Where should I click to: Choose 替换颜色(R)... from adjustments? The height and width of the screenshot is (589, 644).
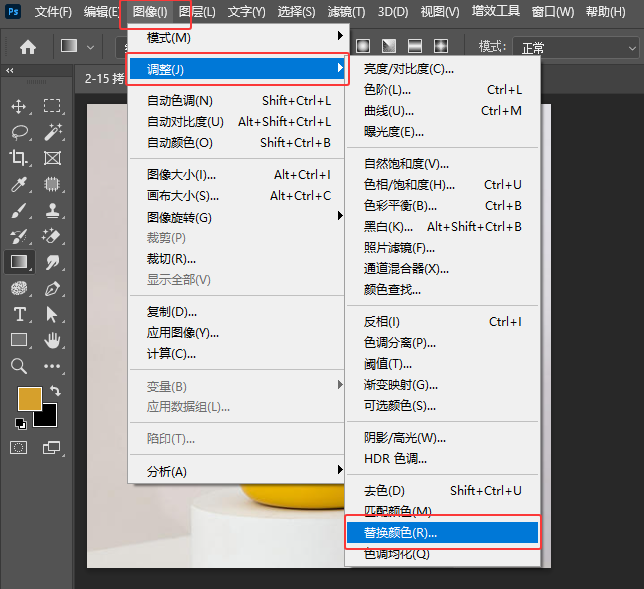[442, 533]
